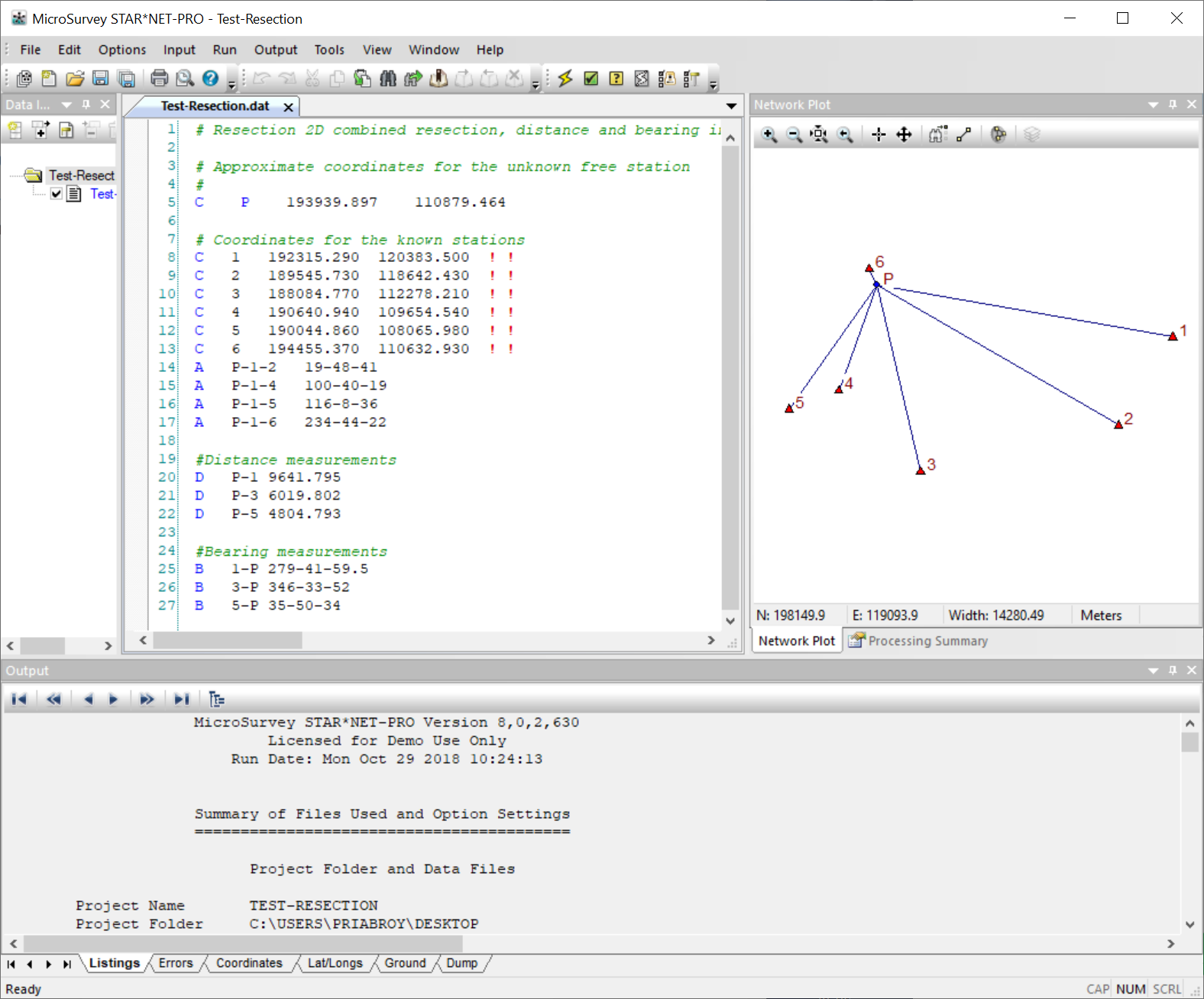The image size is (1204, 999).
Task: Pin the Output panel
Action: [1173, 671]
